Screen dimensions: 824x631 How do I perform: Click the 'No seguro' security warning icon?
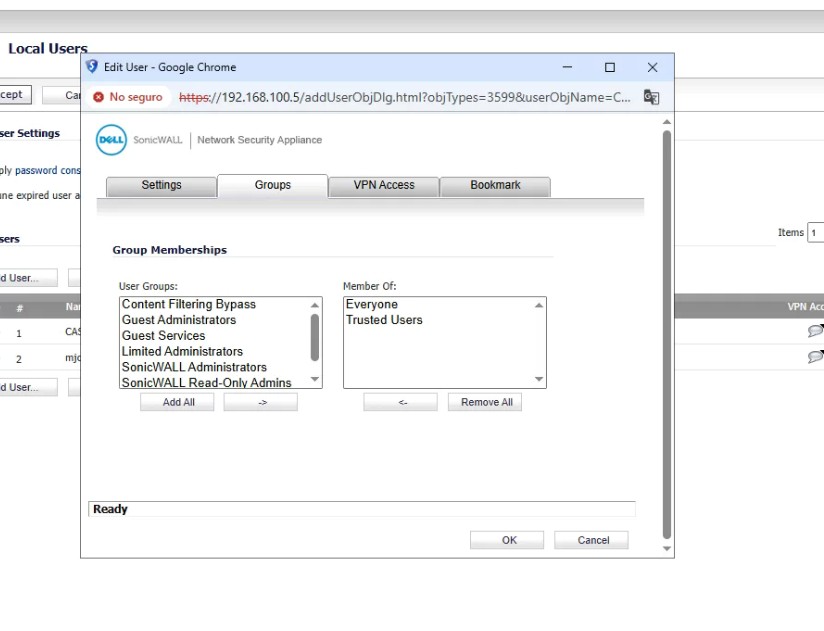tap(98, 97)
